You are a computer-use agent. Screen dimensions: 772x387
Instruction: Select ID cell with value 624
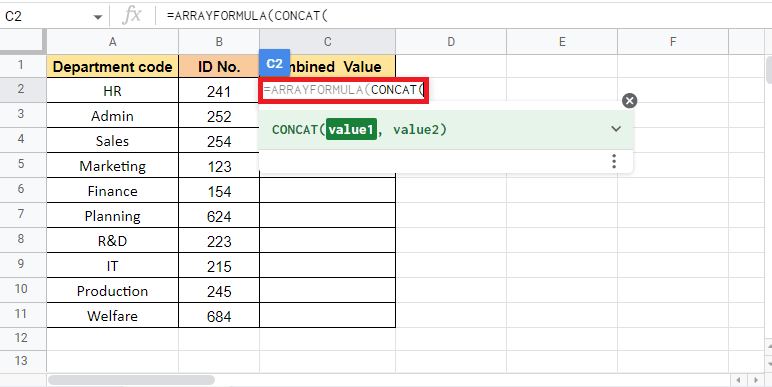[219, 216]
